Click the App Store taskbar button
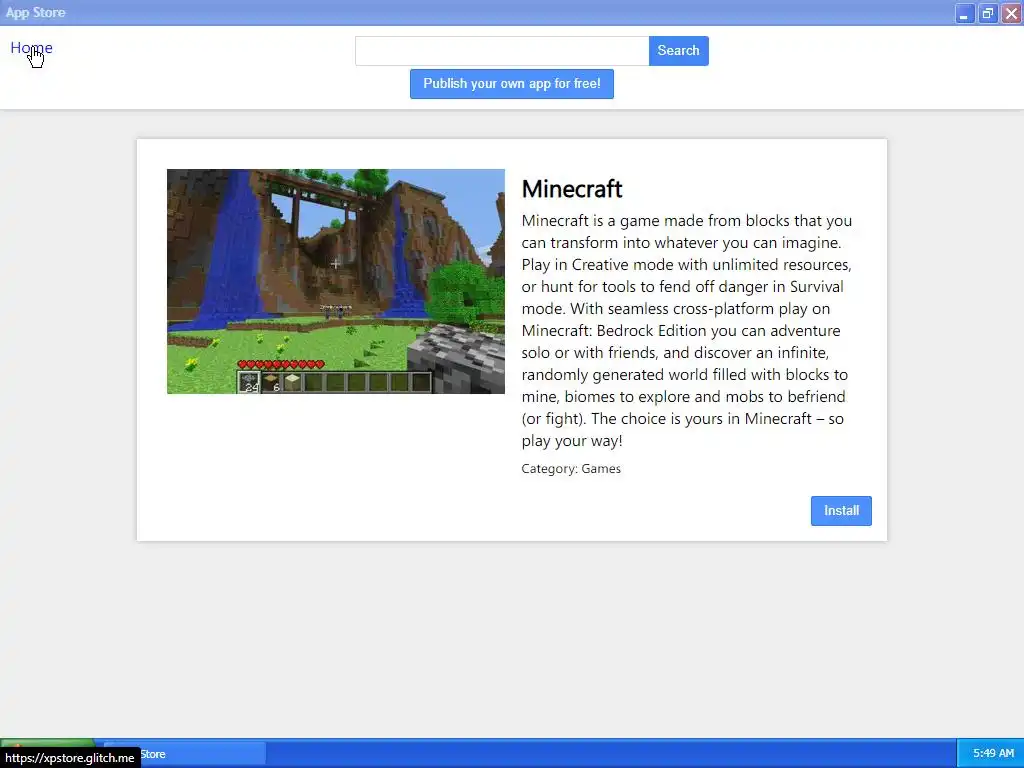1024x768 pixels. click(185, 754)
